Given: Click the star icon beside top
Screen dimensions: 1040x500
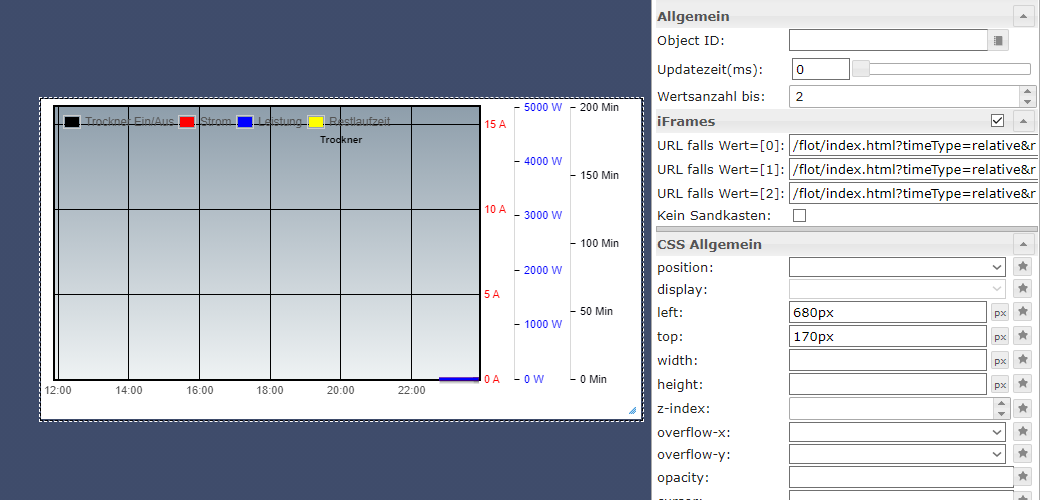Looking at the screenshot, I should (1023, 336).
